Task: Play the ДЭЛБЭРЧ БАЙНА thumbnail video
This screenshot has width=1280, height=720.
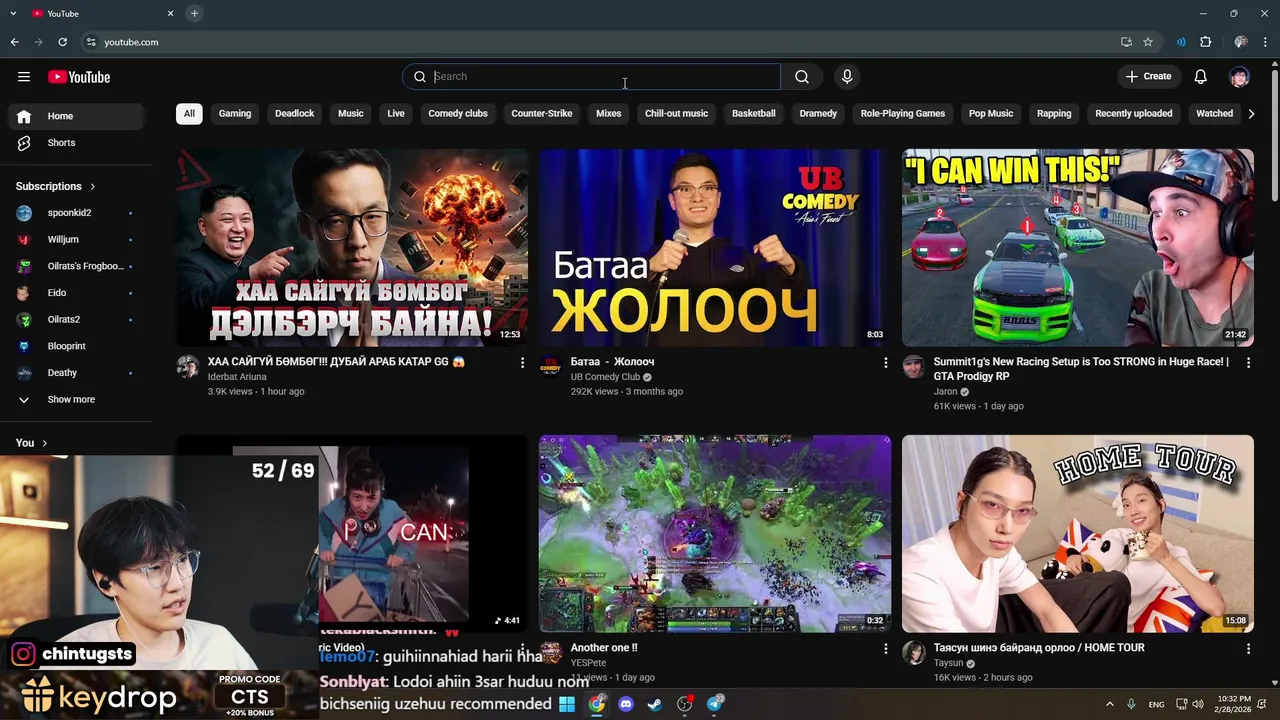Action: coord(352,248)
